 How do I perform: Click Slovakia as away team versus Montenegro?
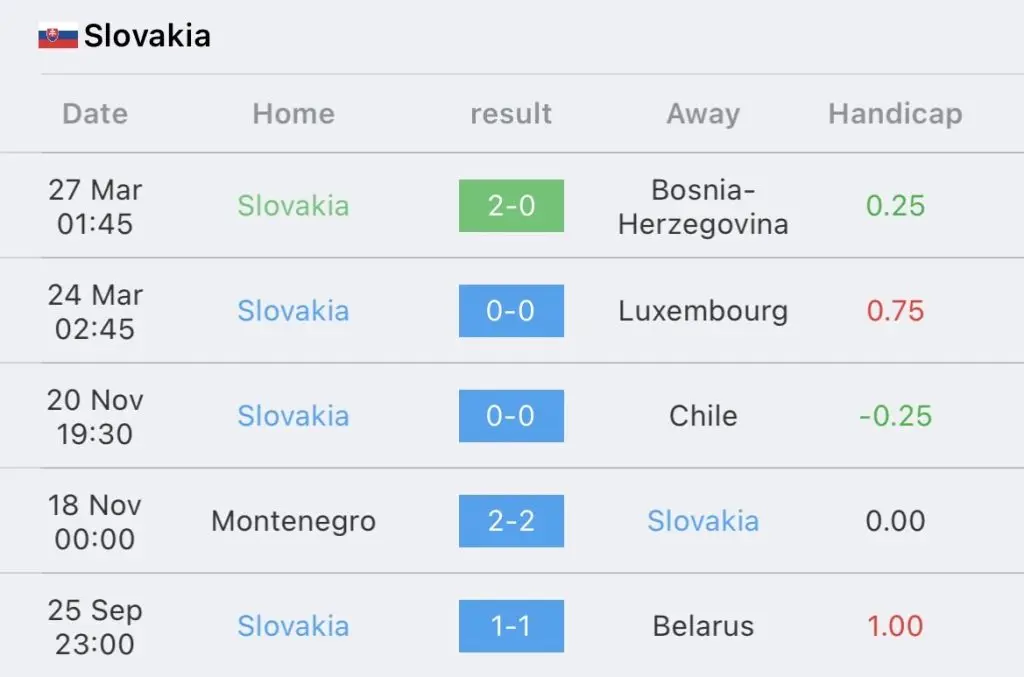click(x=703, y=521)
